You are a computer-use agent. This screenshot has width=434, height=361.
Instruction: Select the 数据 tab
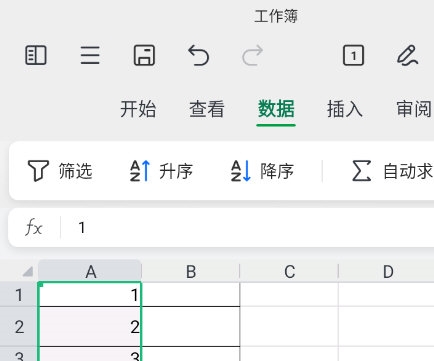276,109
